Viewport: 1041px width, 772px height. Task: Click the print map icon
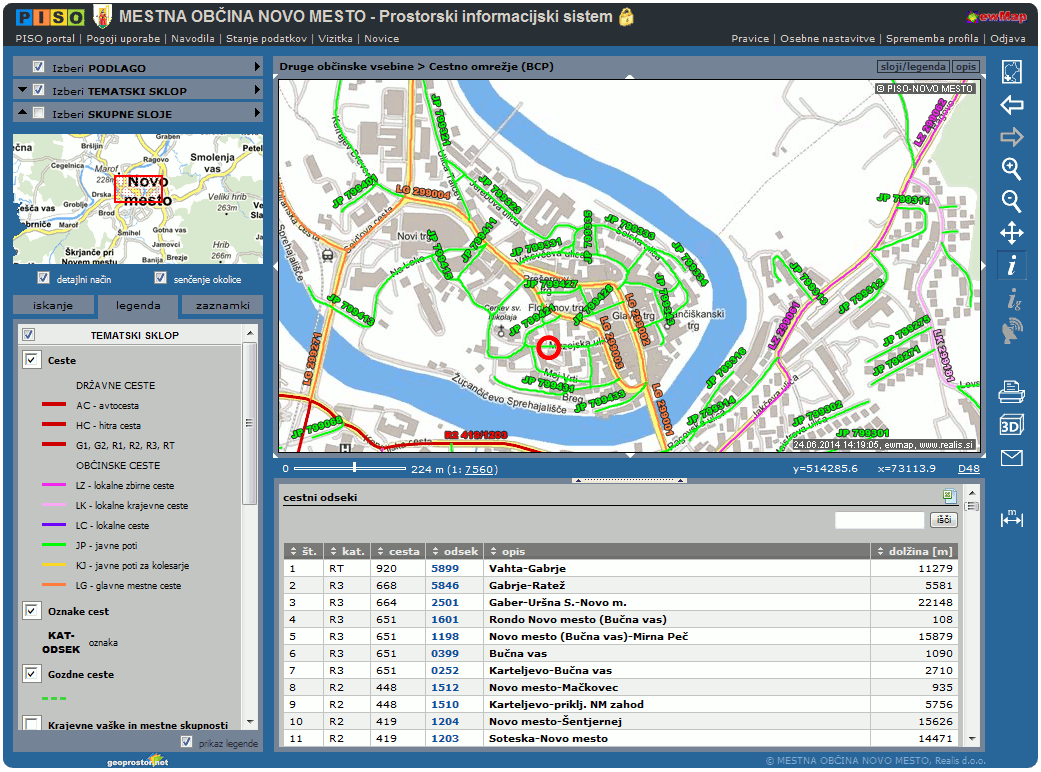pos(1012,393)
